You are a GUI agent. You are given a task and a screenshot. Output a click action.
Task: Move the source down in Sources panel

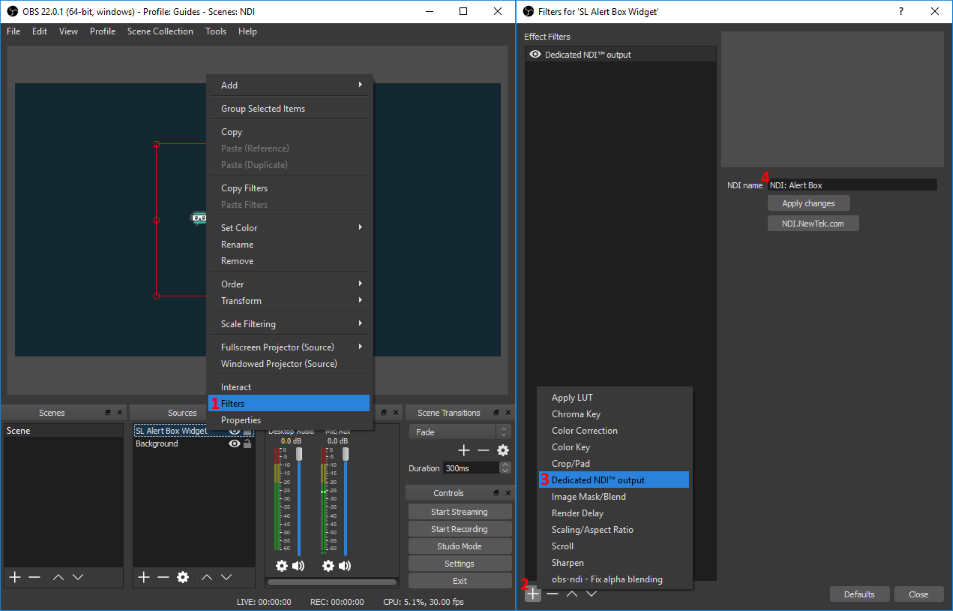click(226, 577)
